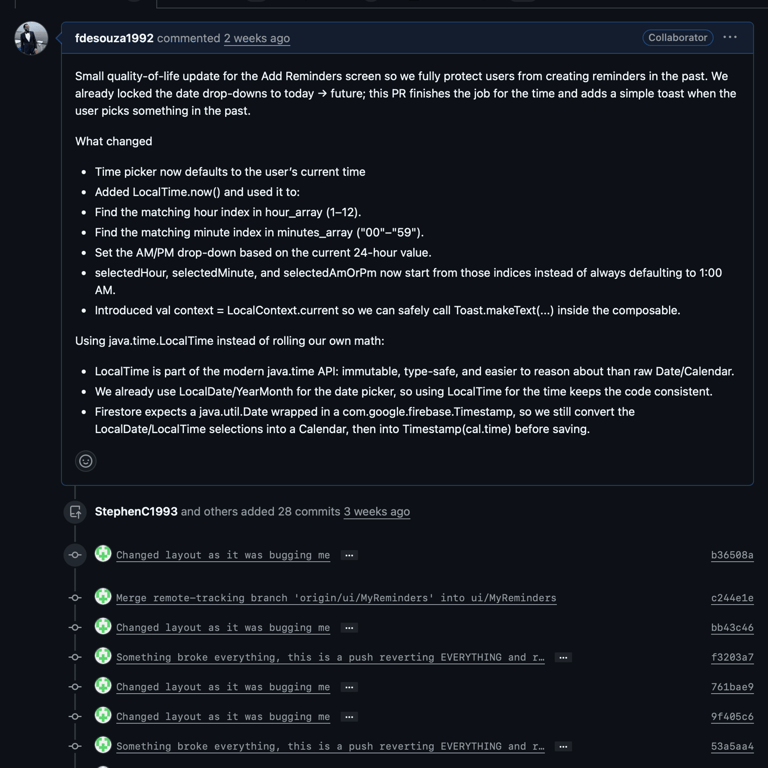768x768 pixels.
Task: Open the comment's three-dot options menu
Action: pos(730,38)
